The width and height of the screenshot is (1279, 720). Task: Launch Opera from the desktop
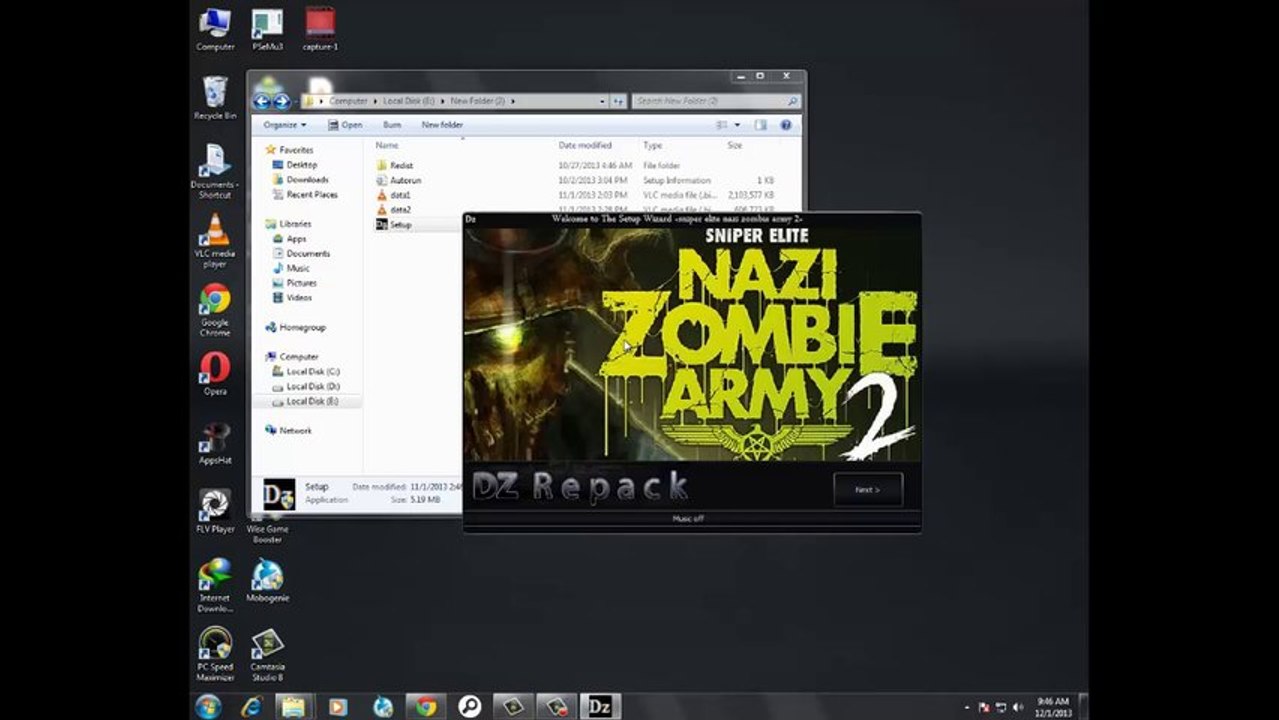[x=215, y=374]
